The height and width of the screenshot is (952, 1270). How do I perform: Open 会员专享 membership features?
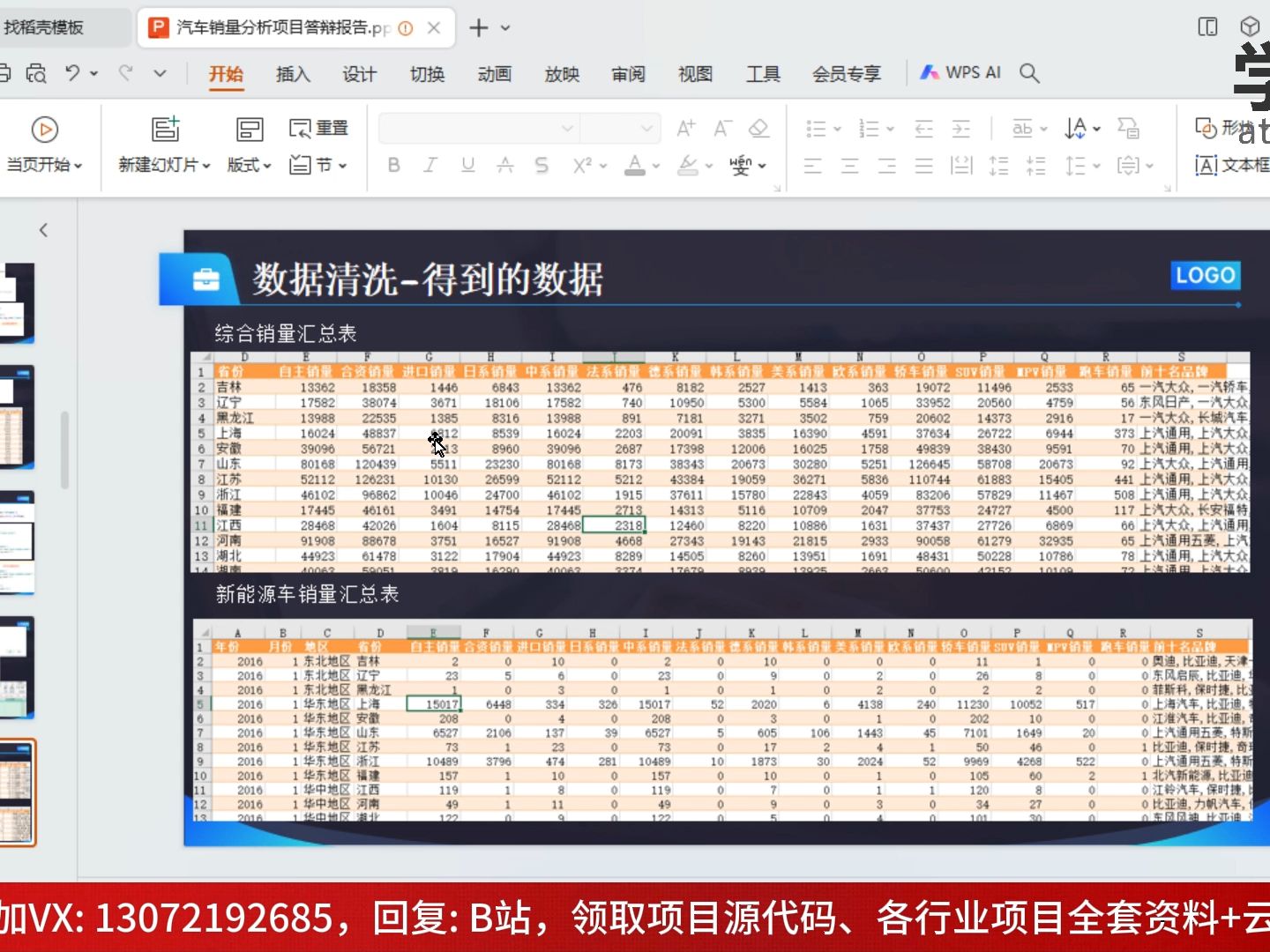tap(845, 74)
